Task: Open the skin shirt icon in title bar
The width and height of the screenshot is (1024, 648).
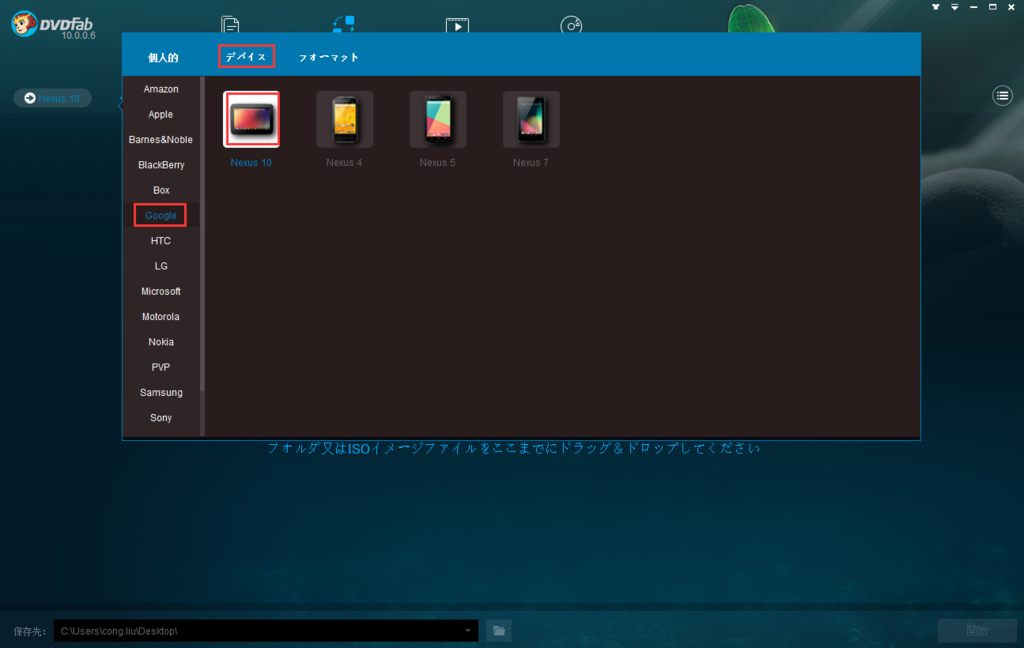Action: click(x=936, y=7)
